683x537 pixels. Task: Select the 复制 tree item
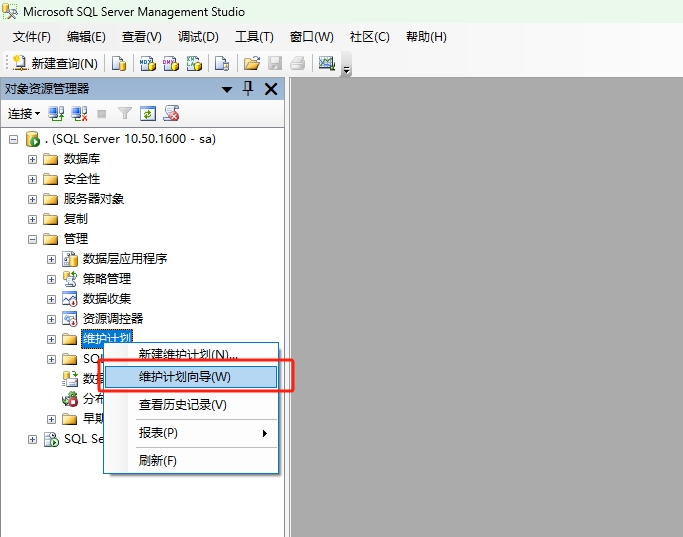click(x=76, y=219)
